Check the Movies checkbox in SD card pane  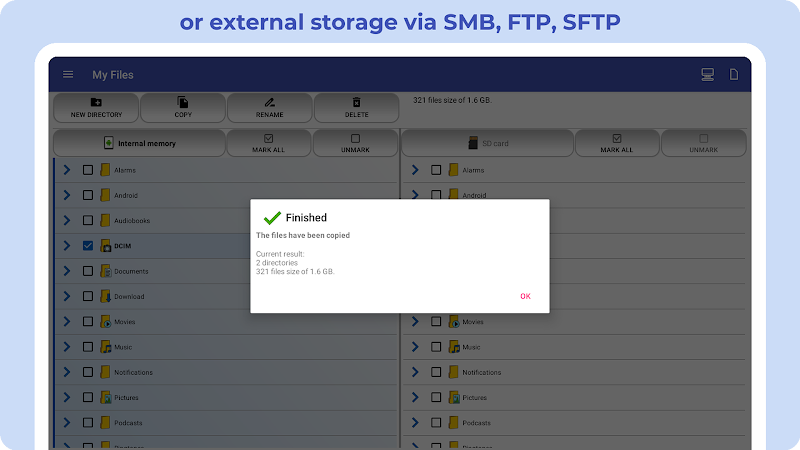click(x=436, y=321)
